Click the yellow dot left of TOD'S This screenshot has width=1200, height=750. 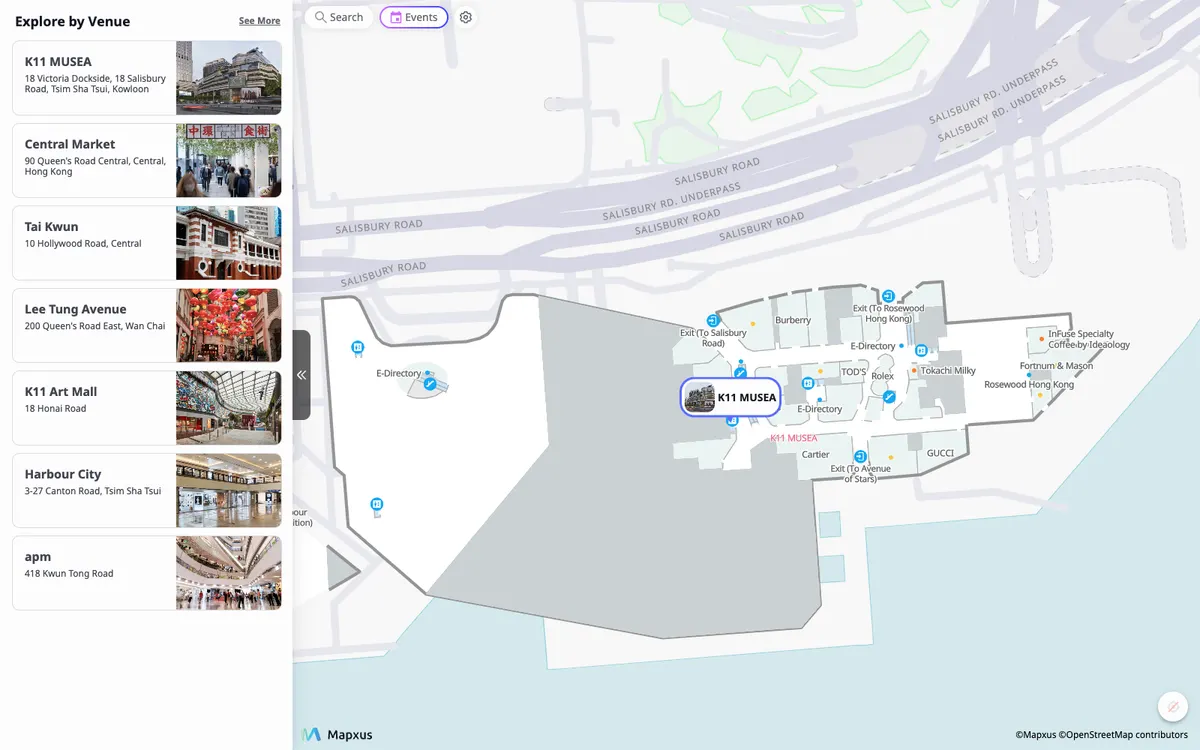pyautogui.click(x=821, y=371)
